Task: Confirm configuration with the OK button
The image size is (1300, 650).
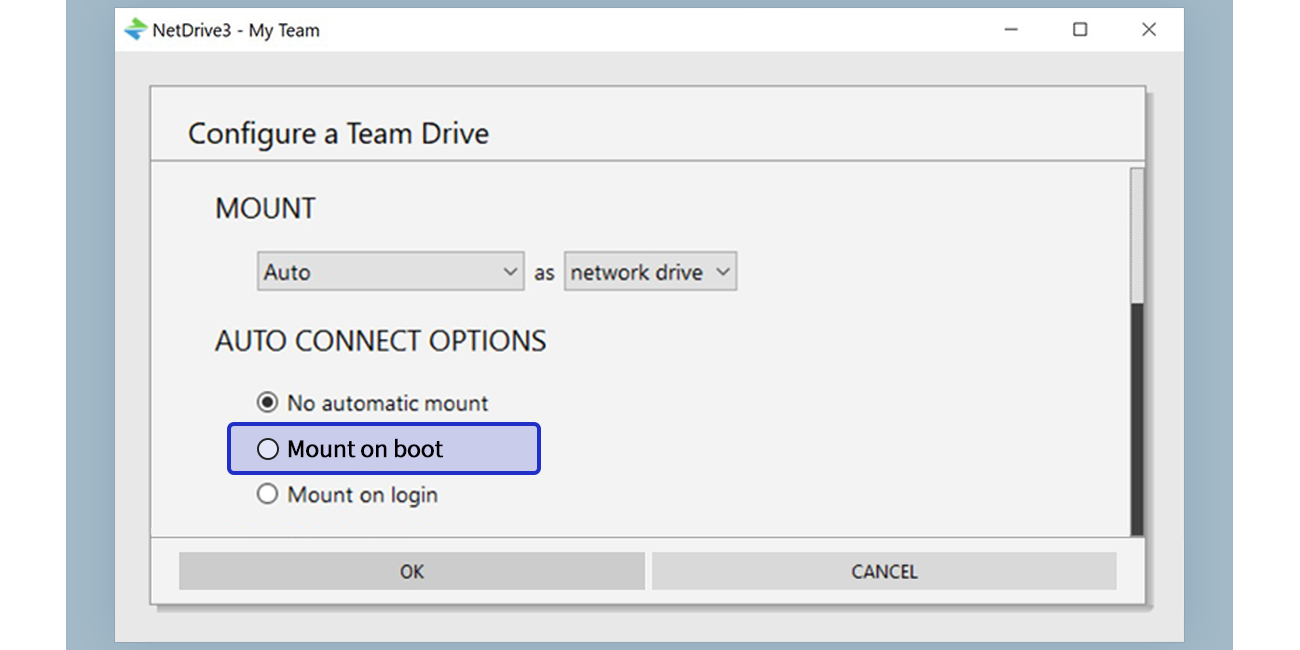Action: 411,571
